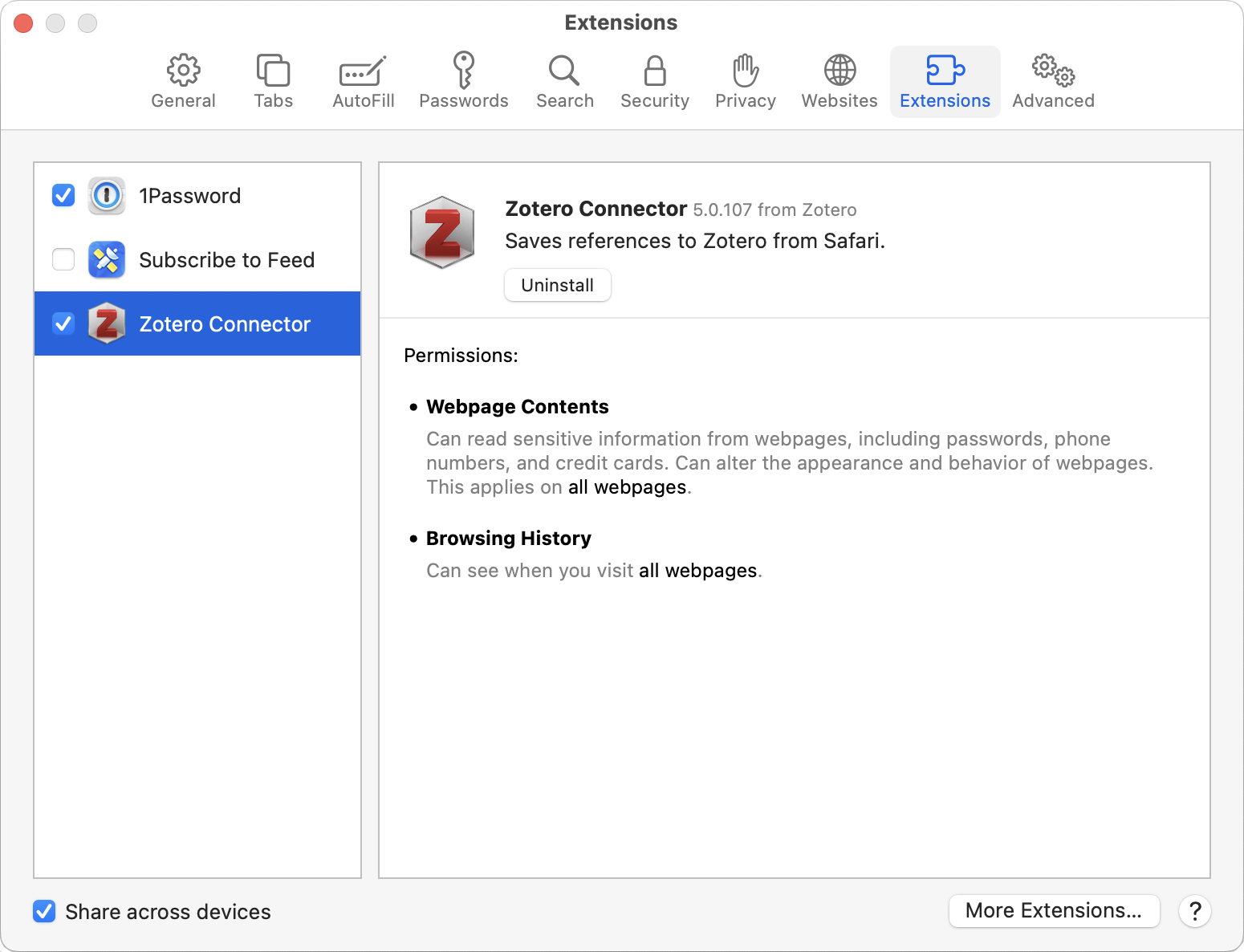Toggle Share across devices checkbox
This screenshot has width=1244, height=952.
pyautogui.click(x=44, y=912)
